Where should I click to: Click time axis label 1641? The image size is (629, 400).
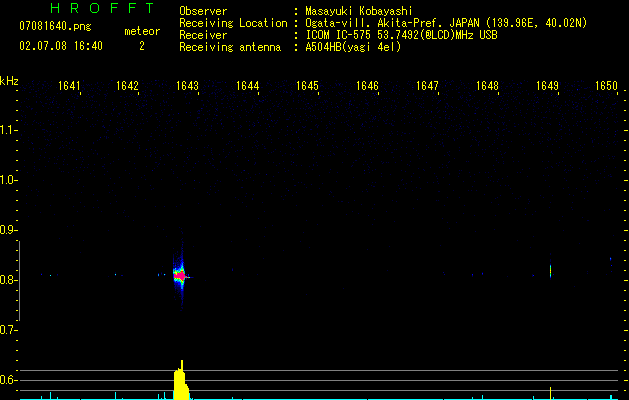(69, 86)
